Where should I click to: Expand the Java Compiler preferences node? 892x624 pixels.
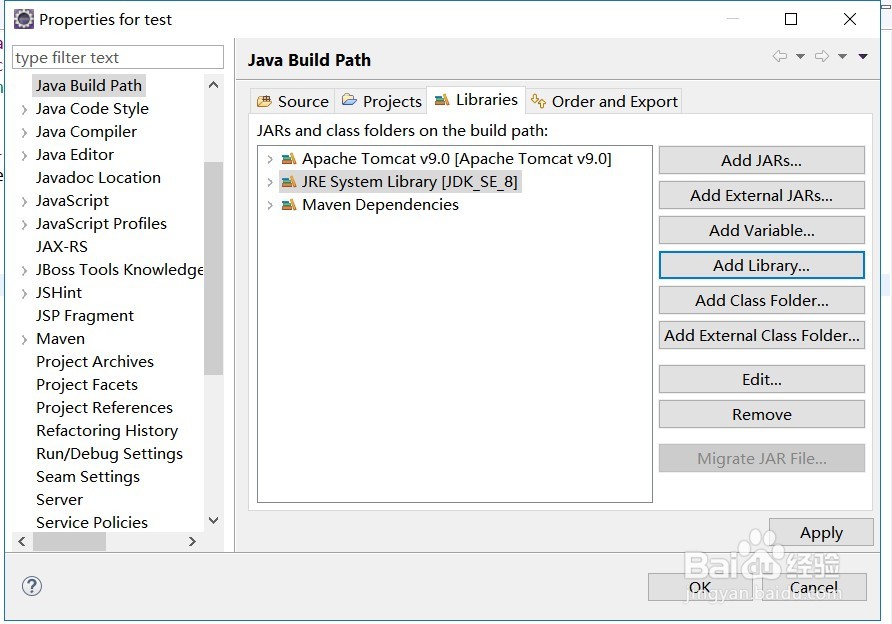[24, 132]
